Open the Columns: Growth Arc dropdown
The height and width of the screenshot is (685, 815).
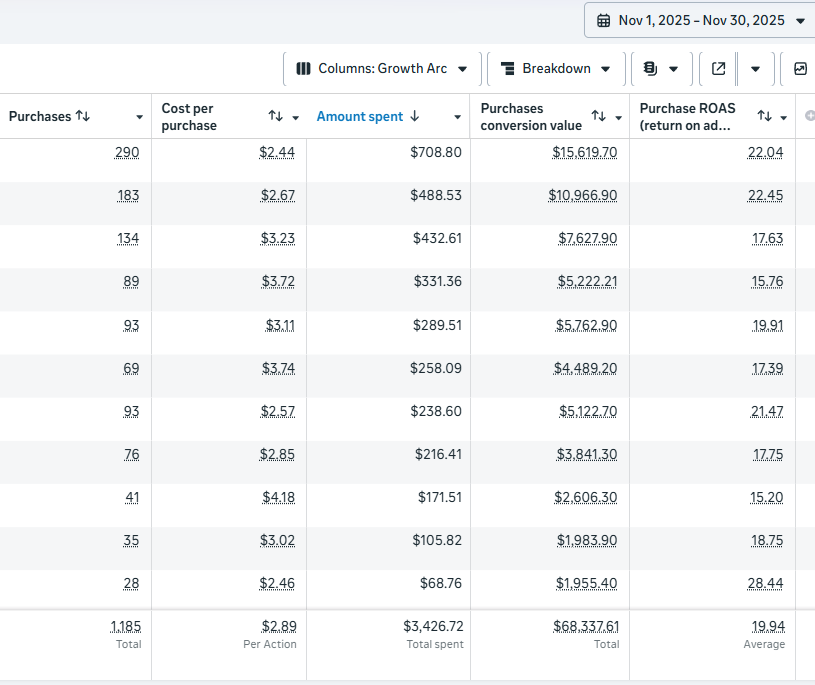[382, 69]
